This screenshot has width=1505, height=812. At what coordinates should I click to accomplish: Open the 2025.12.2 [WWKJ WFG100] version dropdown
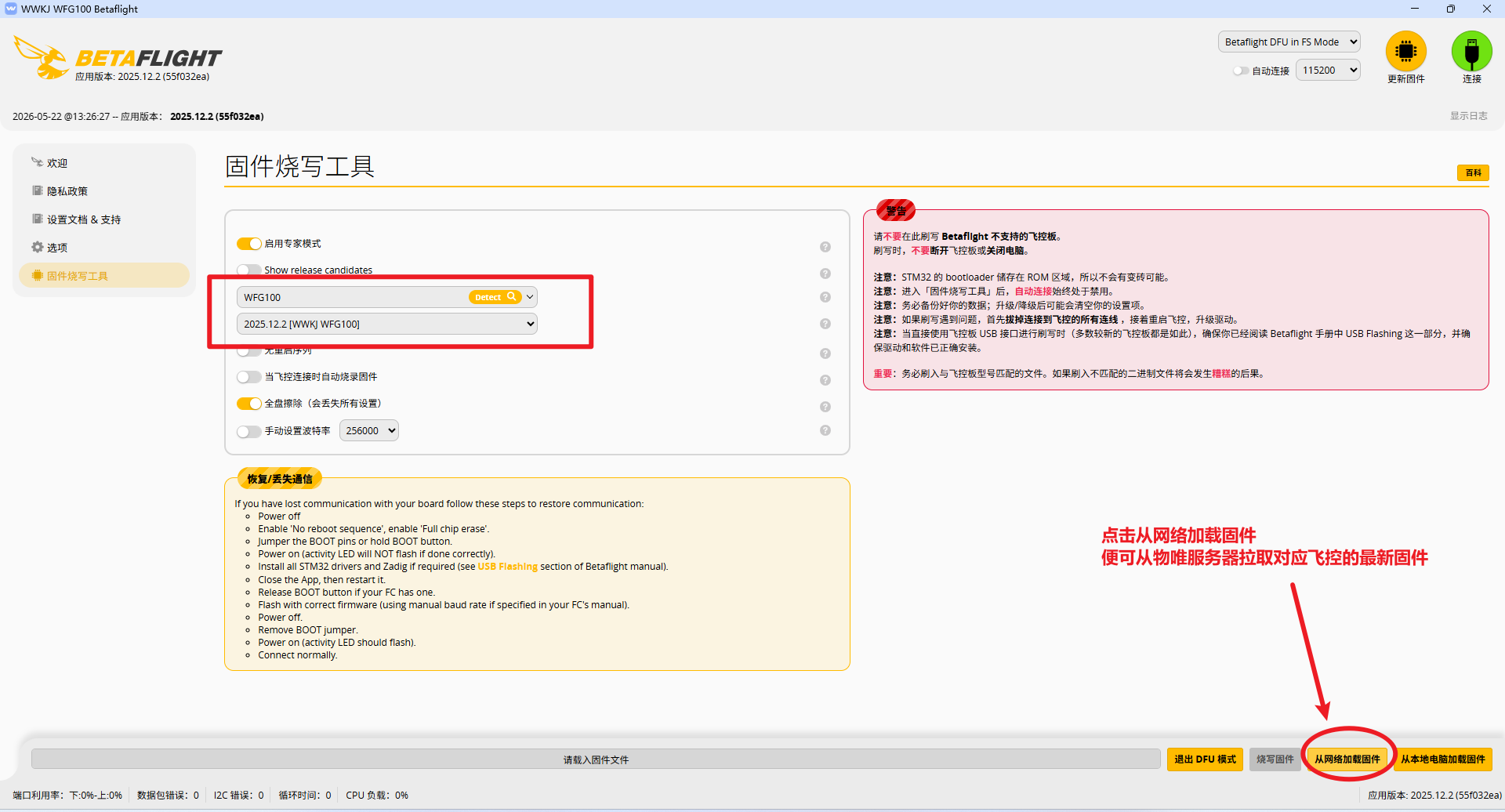click(387, 324)
